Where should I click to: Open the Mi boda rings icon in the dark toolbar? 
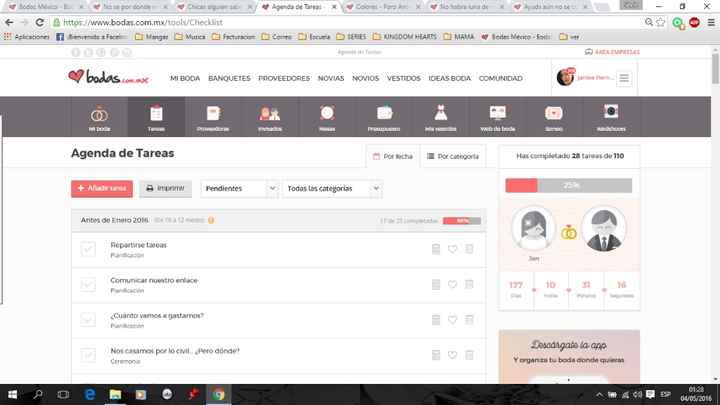(99, 114)
